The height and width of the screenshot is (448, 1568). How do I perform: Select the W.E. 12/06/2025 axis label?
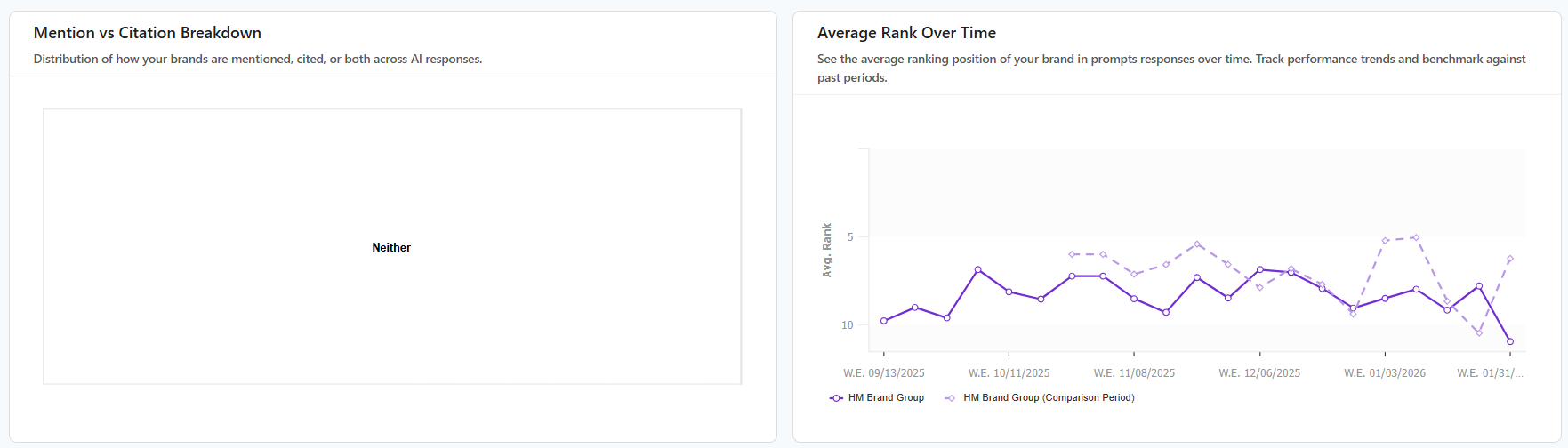[1259, 373]
